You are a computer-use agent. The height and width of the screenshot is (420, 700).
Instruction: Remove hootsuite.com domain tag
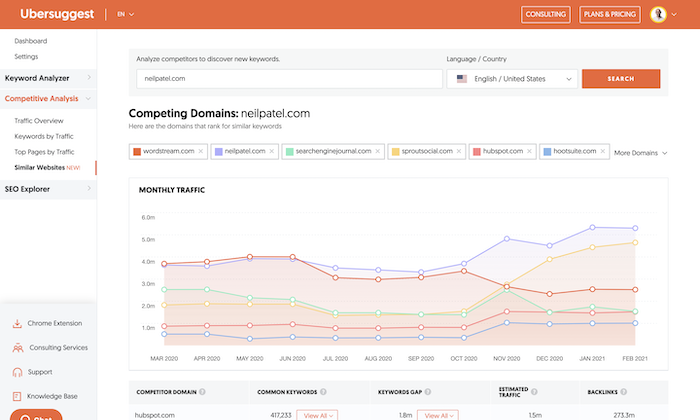(x=603, y=151)
